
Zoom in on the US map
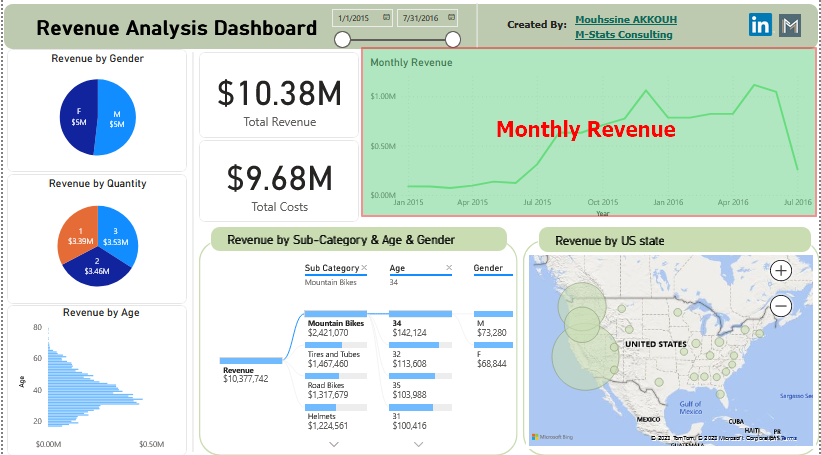(x=781, y=270)
